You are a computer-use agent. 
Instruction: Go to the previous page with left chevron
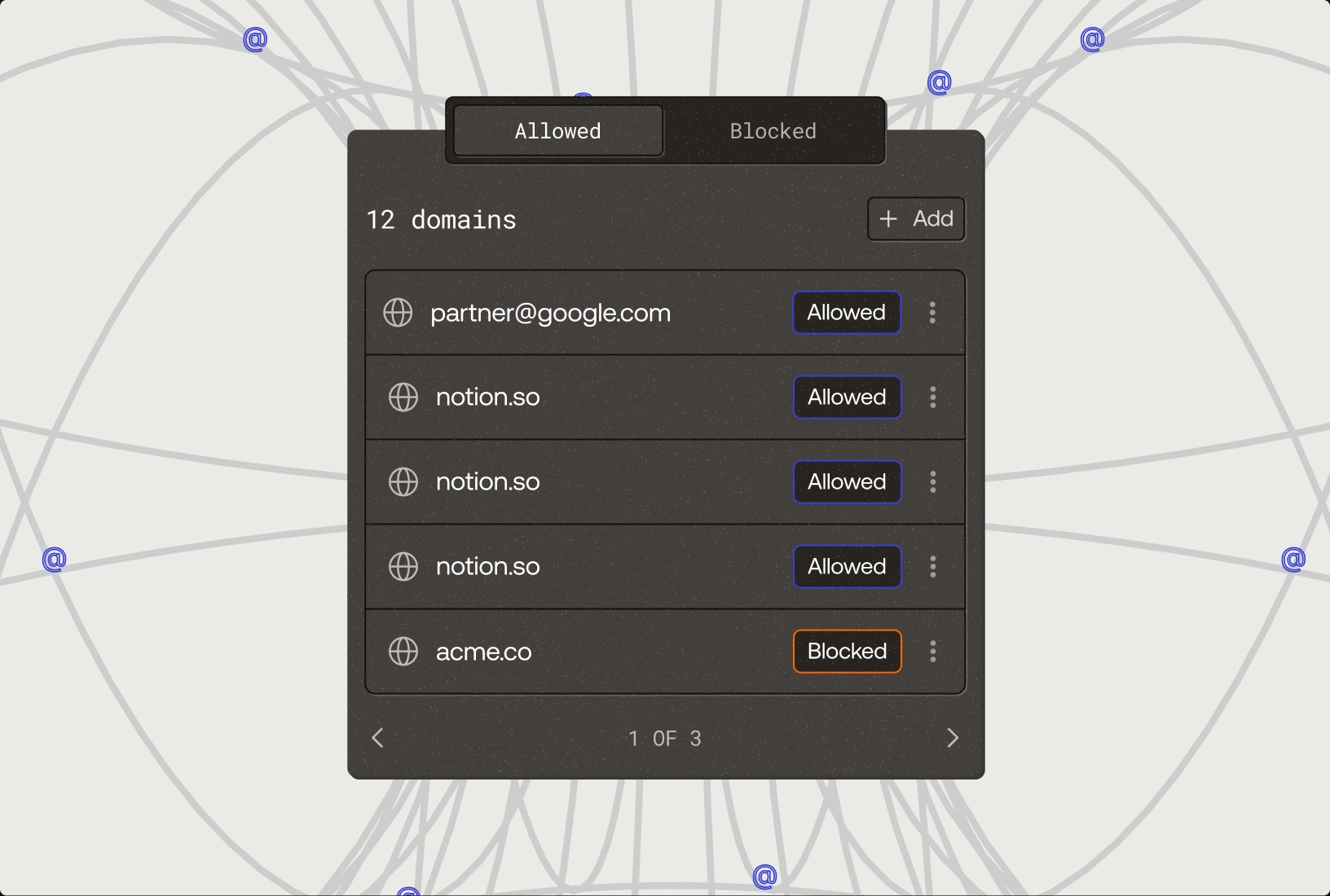pyautogui.click(x=377, y=738)
